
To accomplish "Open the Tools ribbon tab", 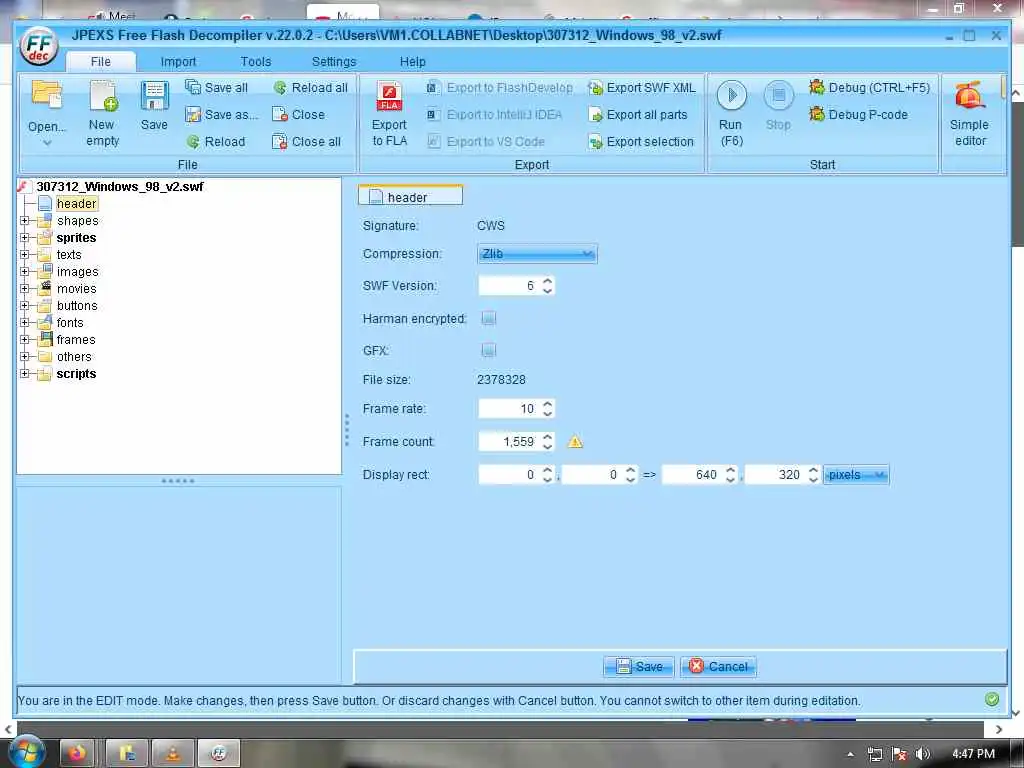I will tap(255, 61).
